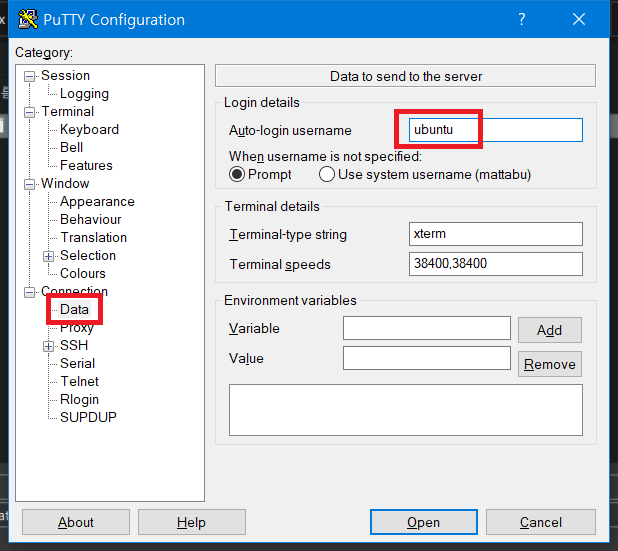Click the Terminal-type string field
Viewport: 618px width, 551px height.
click(495, 234)
